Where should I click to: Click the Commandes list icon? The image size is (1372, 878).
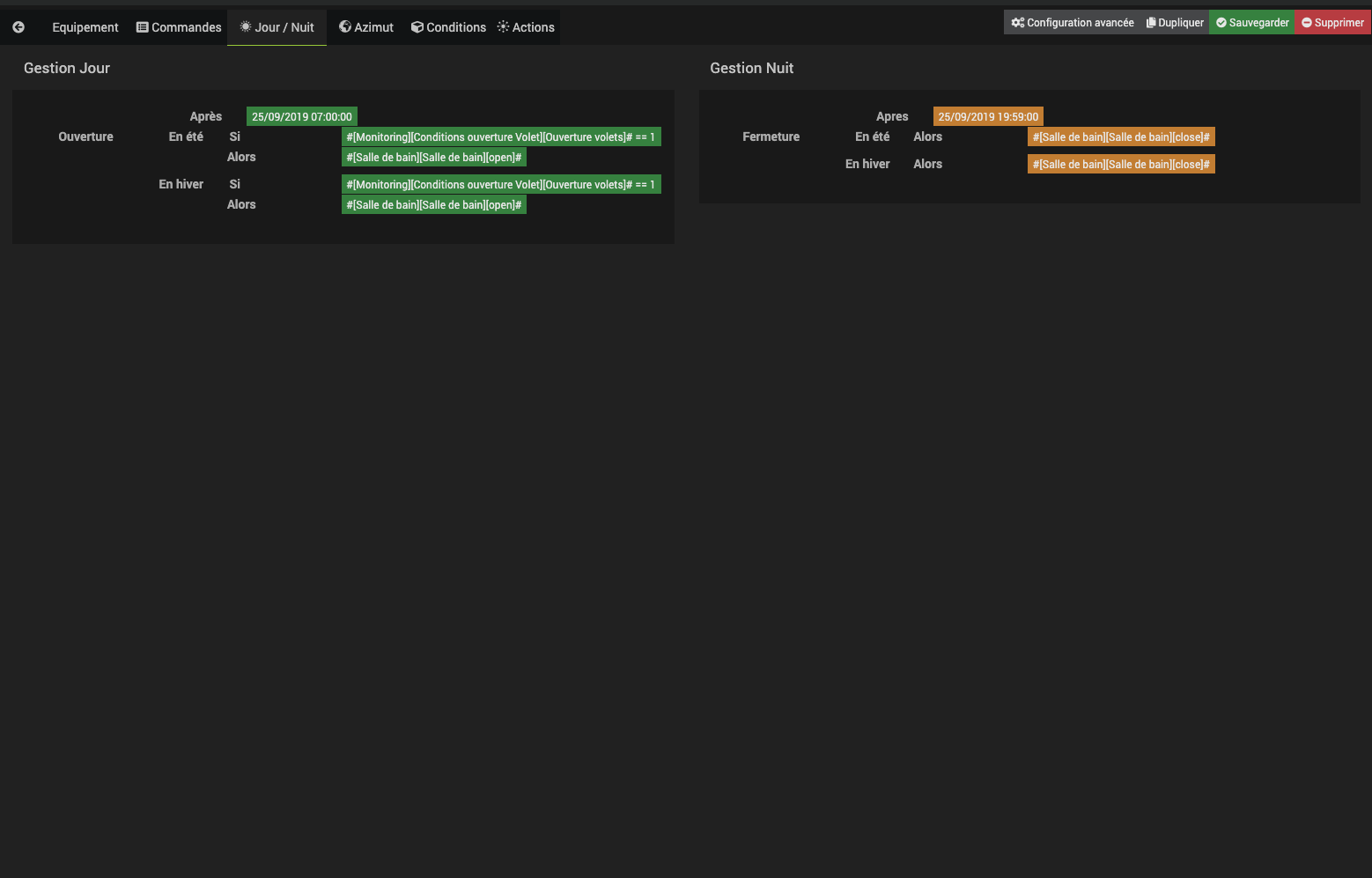coord(142,27)
